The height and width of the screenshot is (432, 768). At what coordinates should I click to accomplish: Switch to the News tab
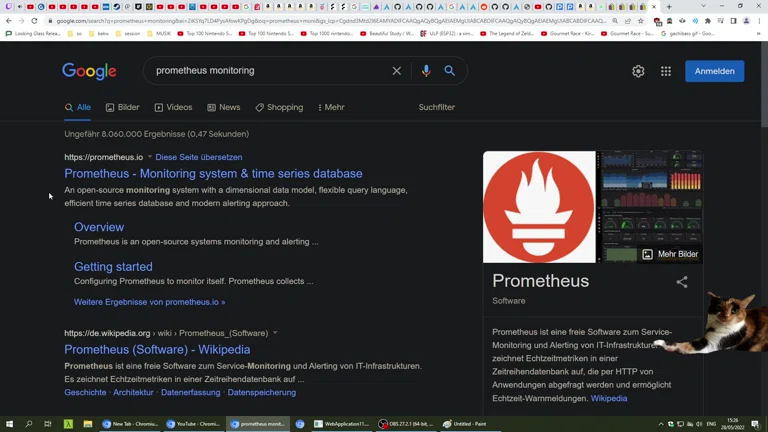tap(223, 107)
